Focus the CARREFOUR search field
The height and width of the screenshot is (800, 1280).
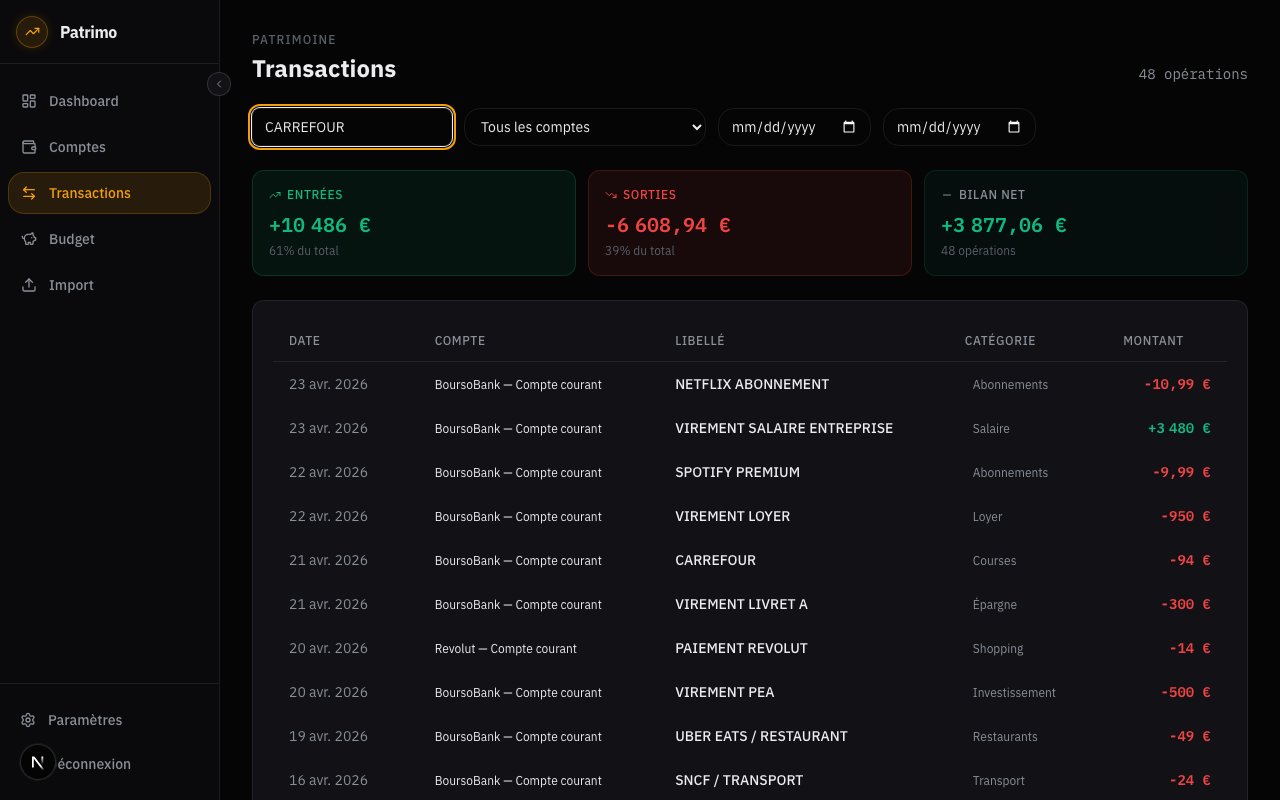(352, 127)
